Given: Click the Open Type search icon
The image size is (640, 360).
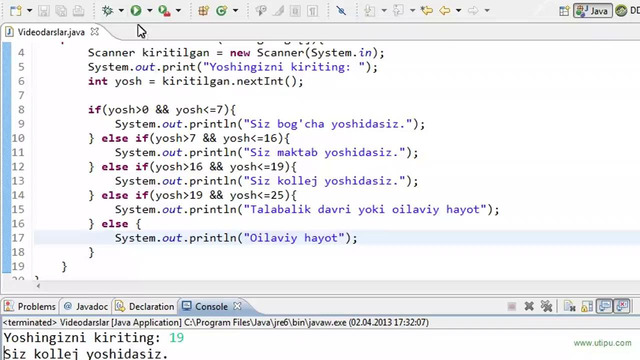Looking at the screenshot, I should tap(261, 11).
